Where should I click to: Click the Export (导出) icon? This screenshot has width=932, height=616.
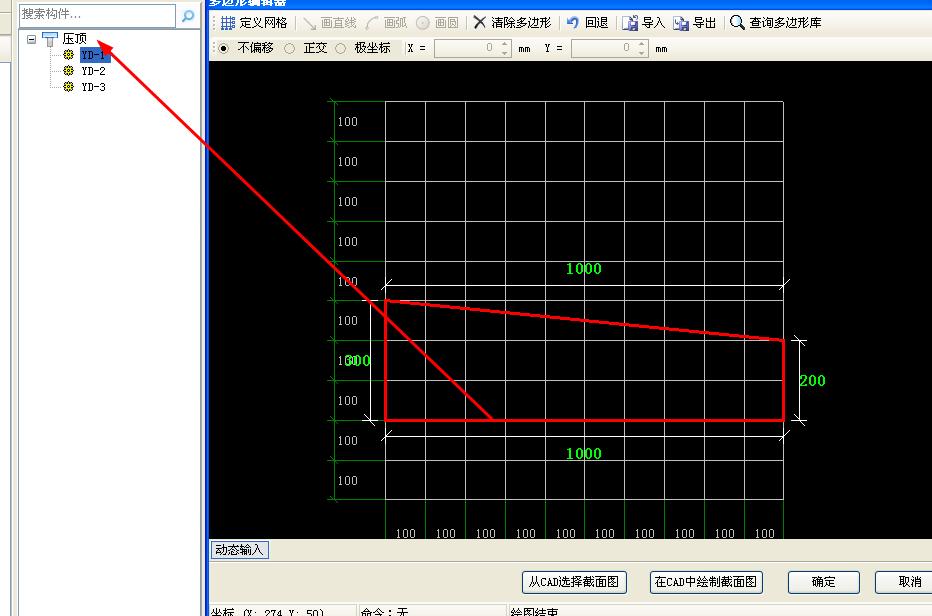(x=681, y=23)
